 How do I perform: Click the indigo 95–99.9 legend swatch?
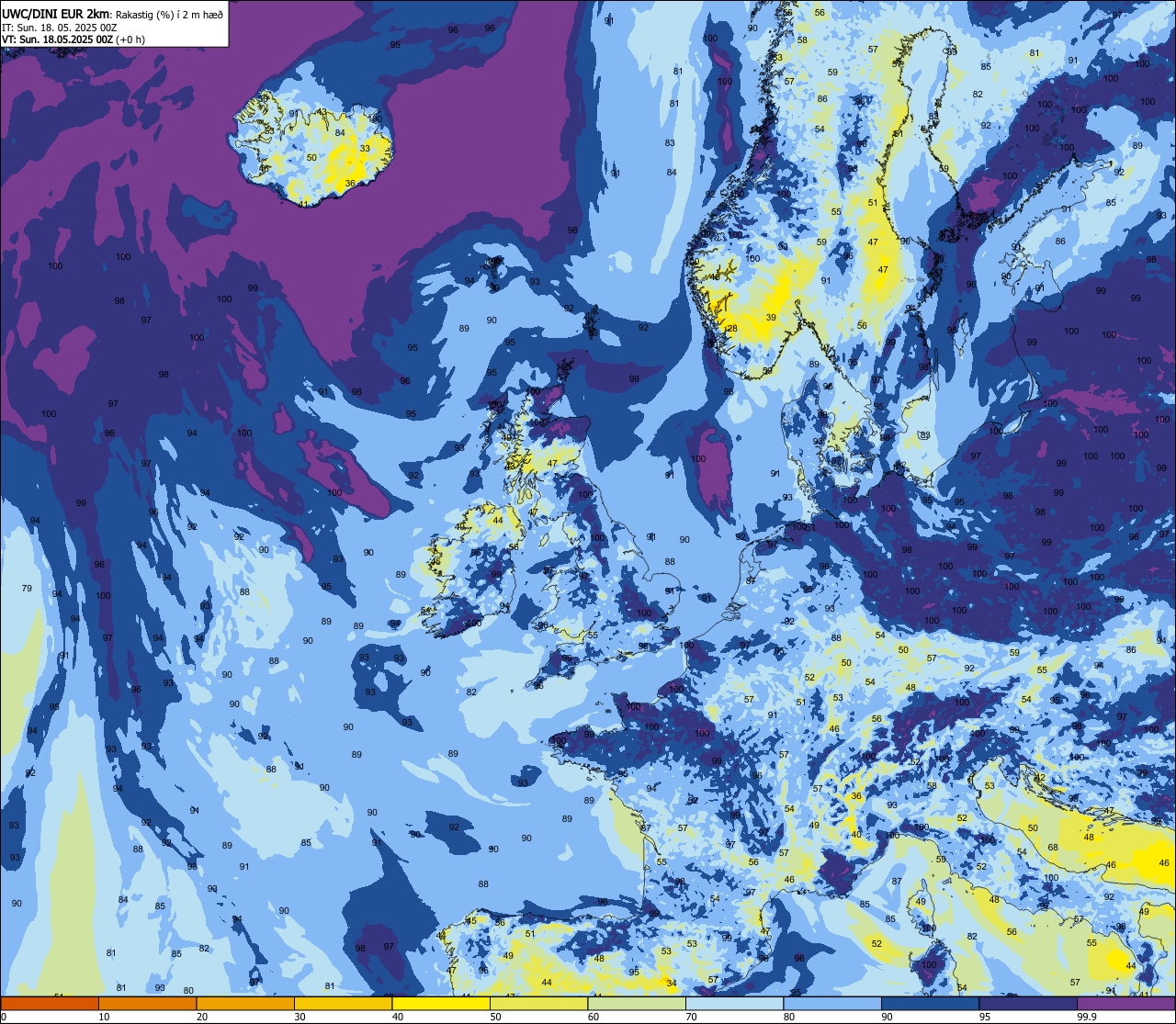[x=1028, y=1003]
